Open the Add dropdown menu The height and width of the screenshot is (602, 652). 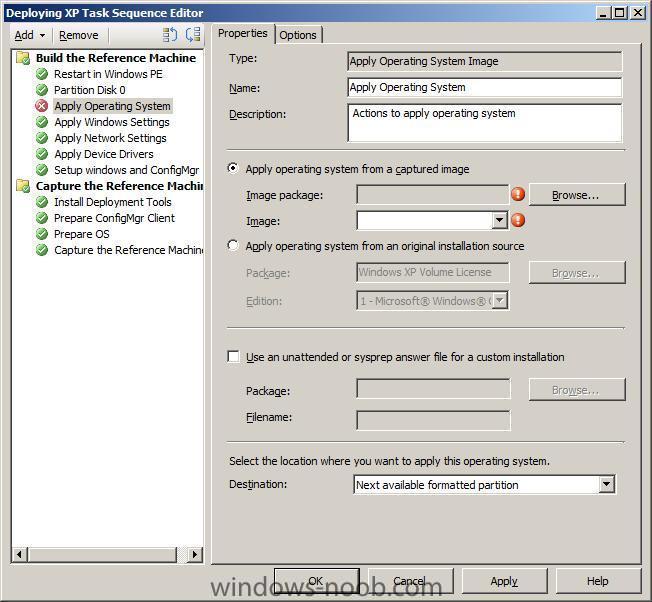point(30,35)
